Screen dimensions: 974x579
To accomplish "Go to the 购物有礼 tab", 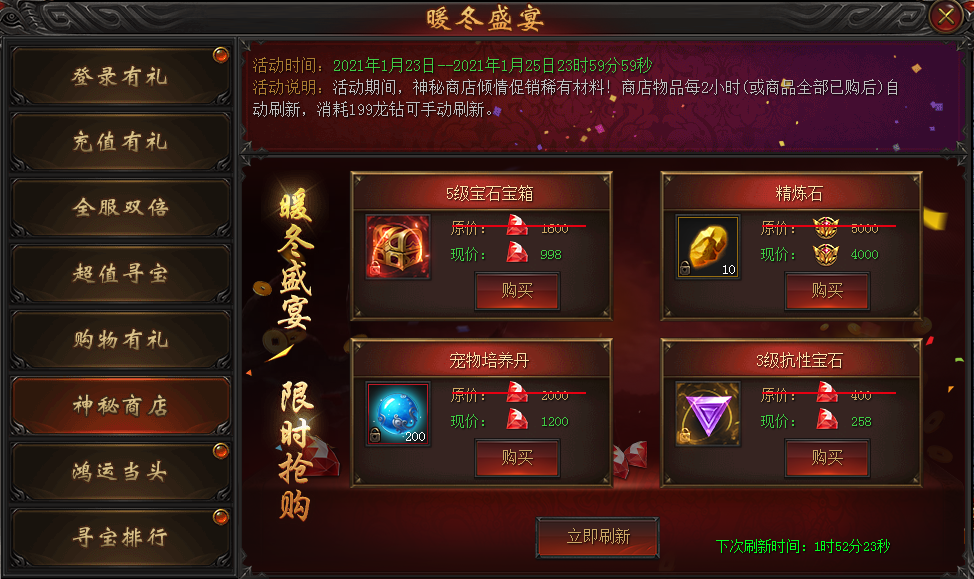I will click(121, 339).
